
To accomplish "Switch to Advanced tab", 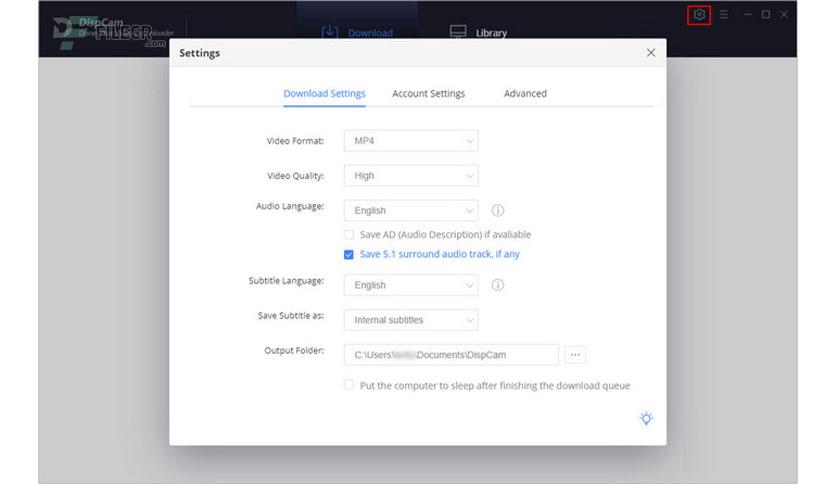I will pos(525,94).
